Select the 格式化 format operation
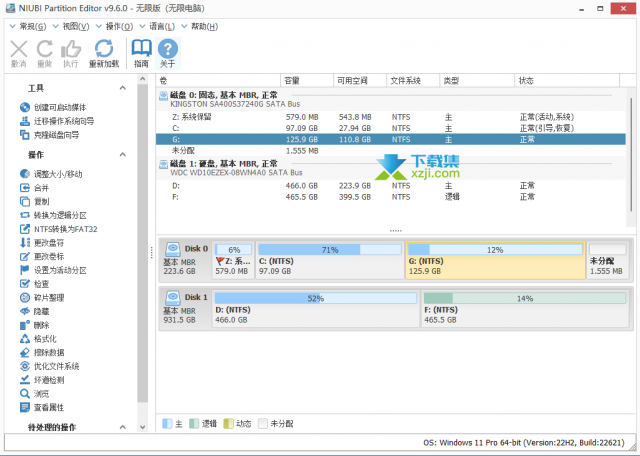This screenshot has height=456, width=640. point(38,339)
